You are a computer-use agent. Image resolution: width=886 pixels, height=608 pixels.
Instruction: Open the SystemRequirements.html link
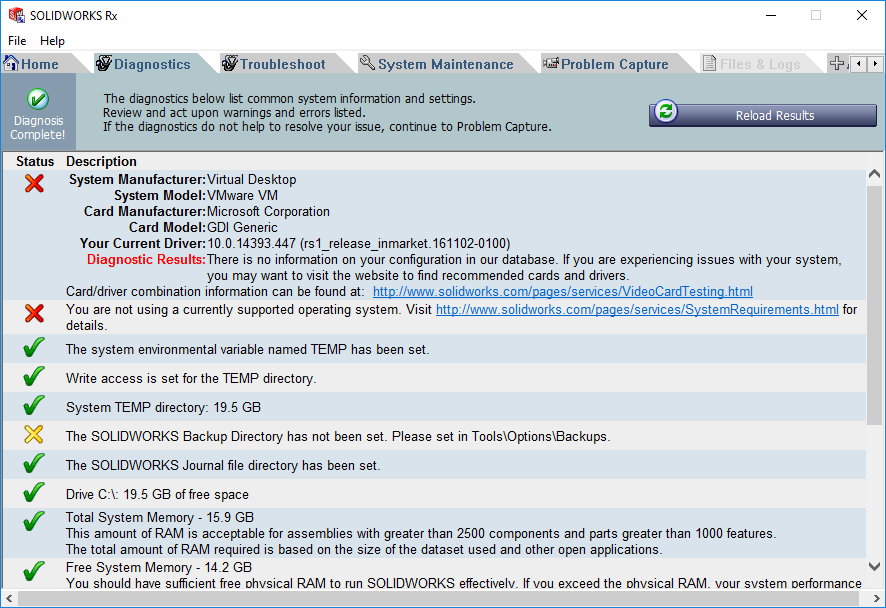(x=637, y=310)
